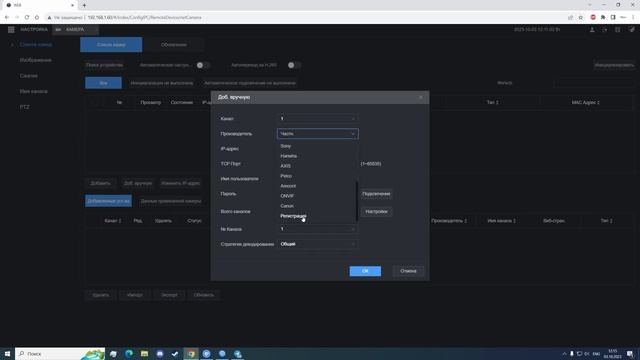This screenshot has height=360, width=640.
Task: Open PTZ in the sidebar
Action: 24,107
